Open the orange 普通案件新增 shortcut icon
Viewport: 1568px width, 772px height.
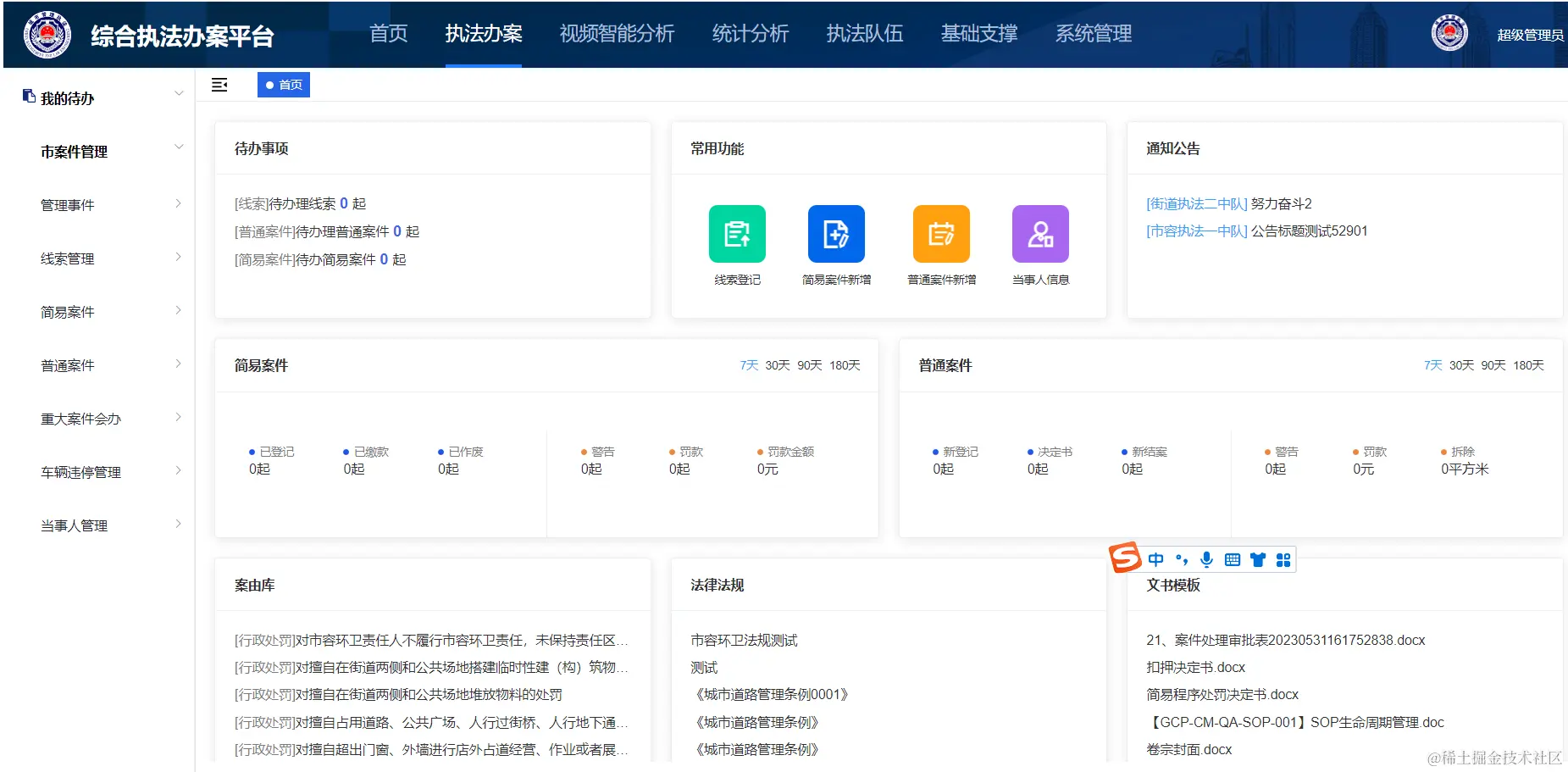coord(941,234)
